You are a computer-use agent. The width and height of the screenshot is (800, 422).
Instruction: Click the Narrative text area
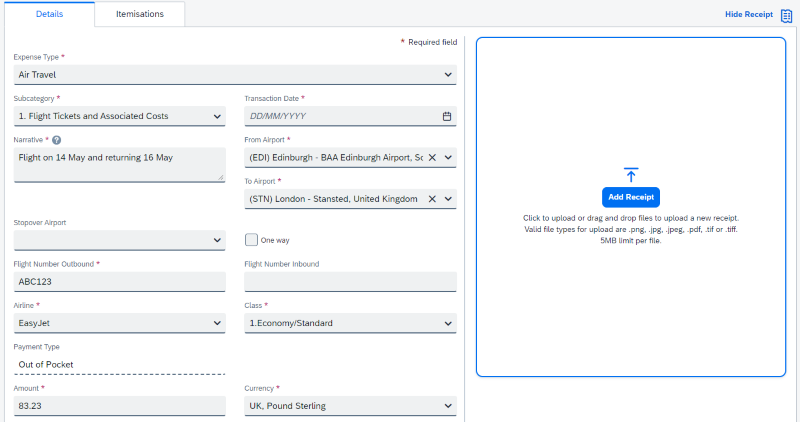pos(119,164)
